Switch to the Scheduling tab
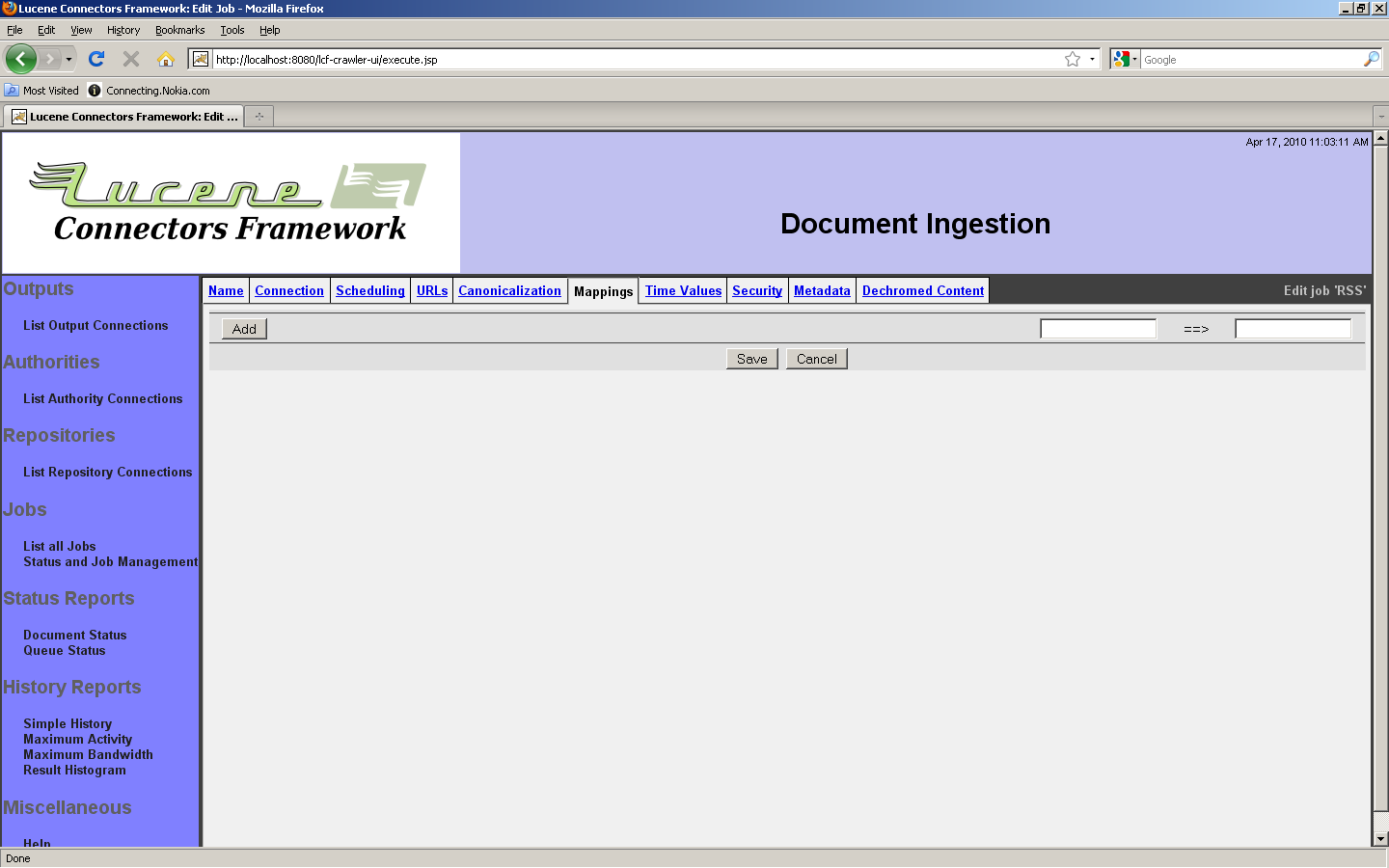Image resolution: width=1389 pixels, height=868 pixels. [369, 290]
